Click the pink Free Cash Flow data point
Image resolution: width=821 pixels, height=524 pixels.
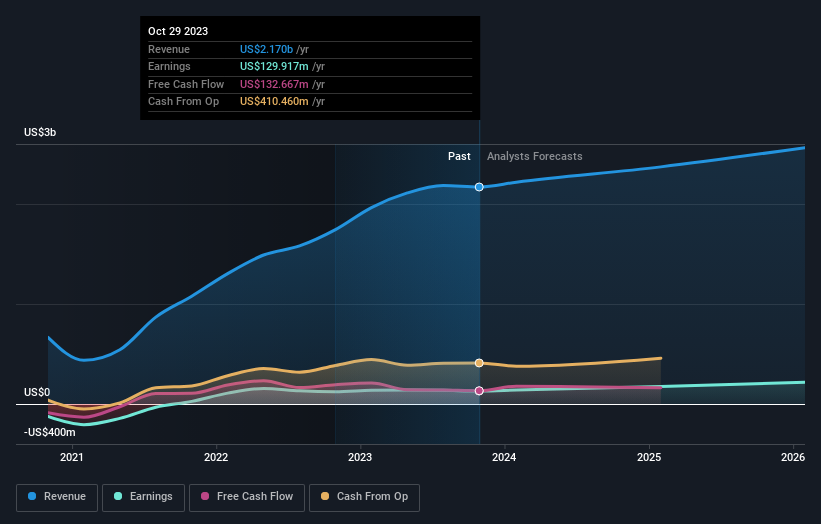(x=479, y=391)
